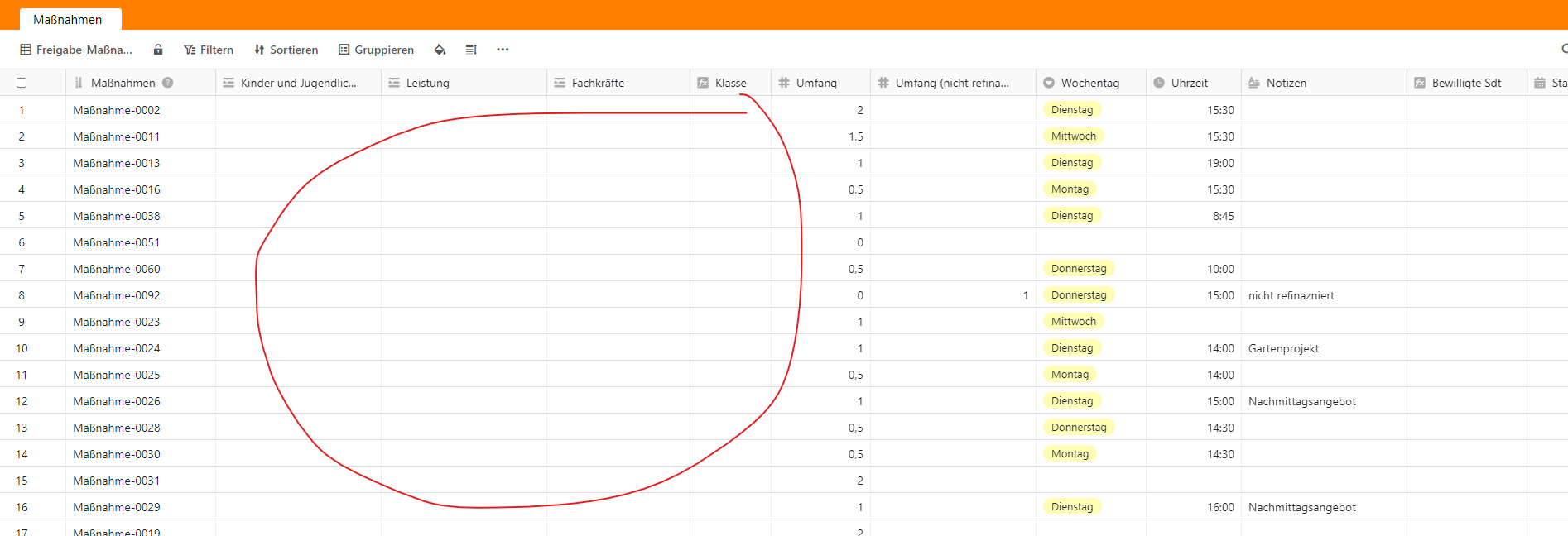Click the Notizen column header

(1286, 83)
